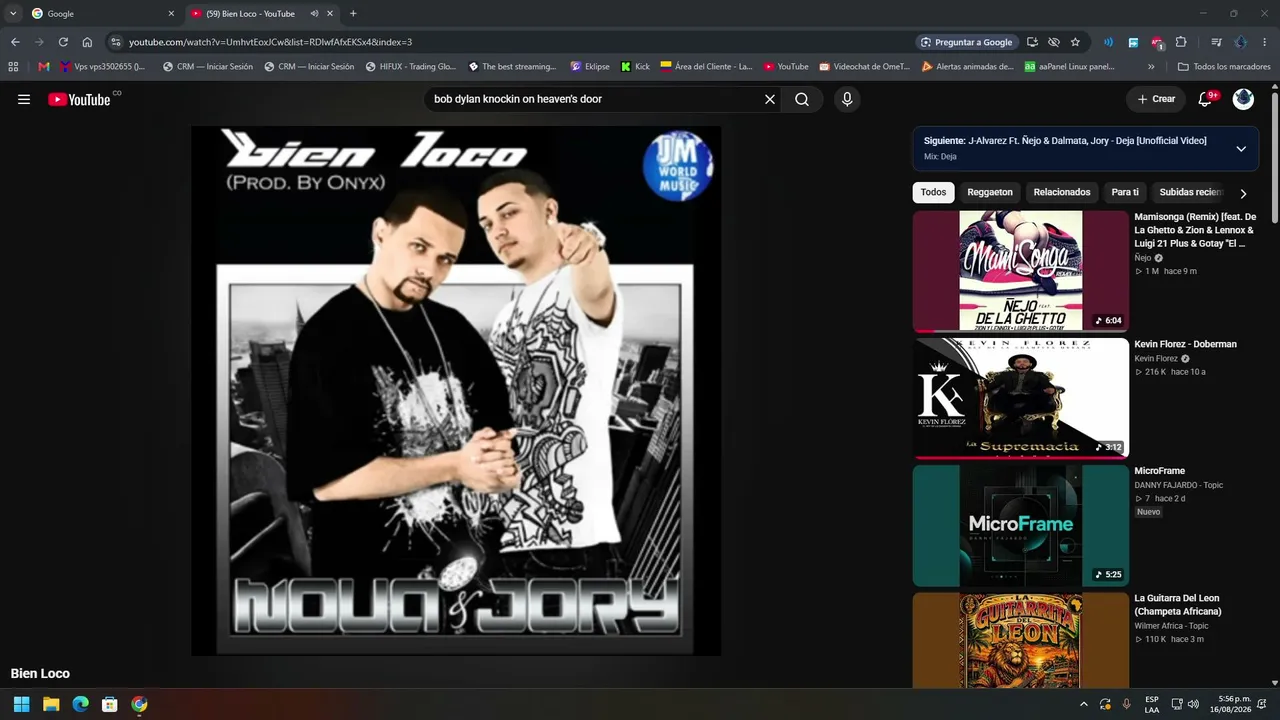Open the Todos los marcadores folder
Screen dimensions: 1280x720
pos(1223,67)
